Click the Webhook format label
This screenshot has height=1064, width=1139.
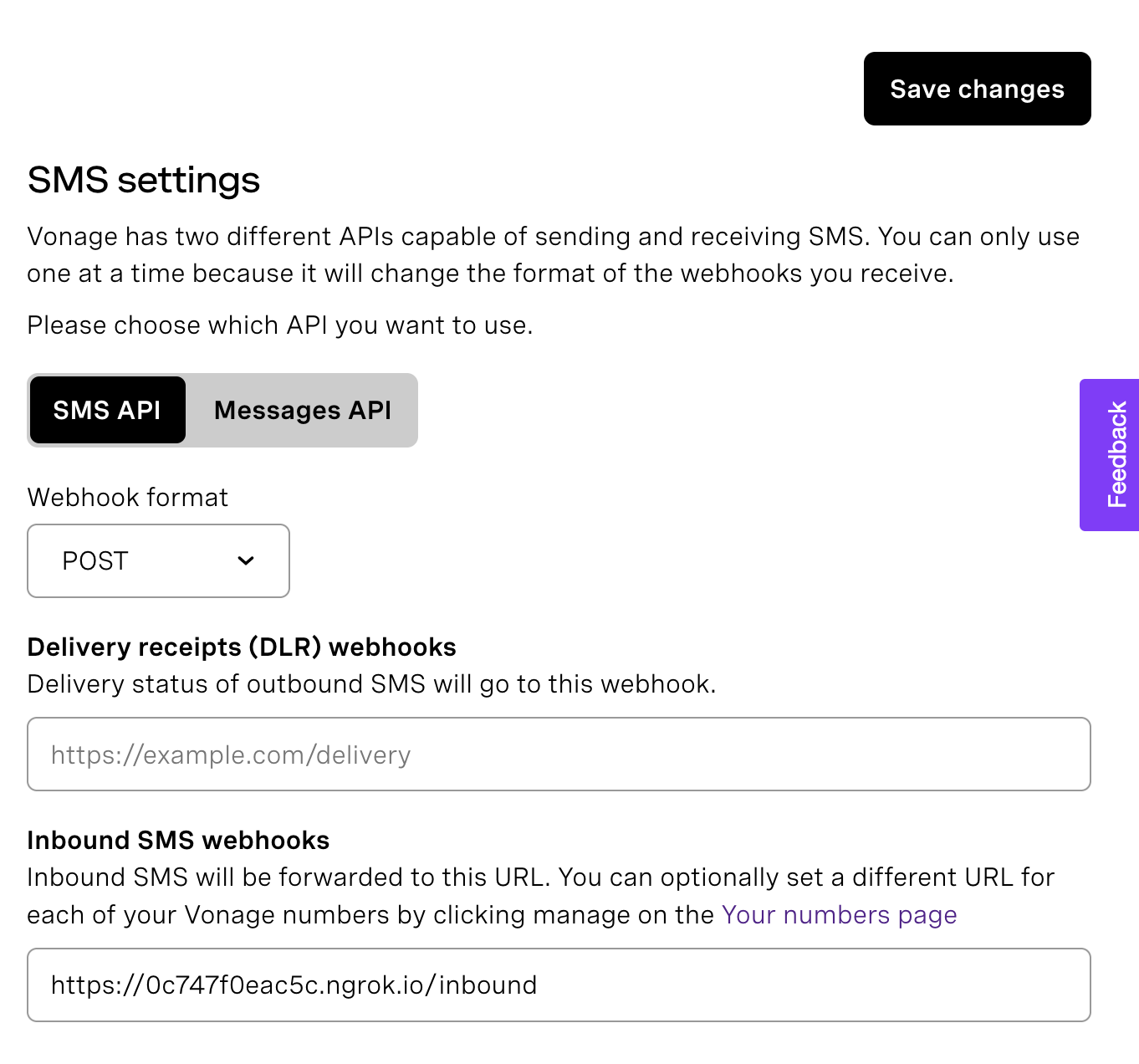[x=128, y=497]
